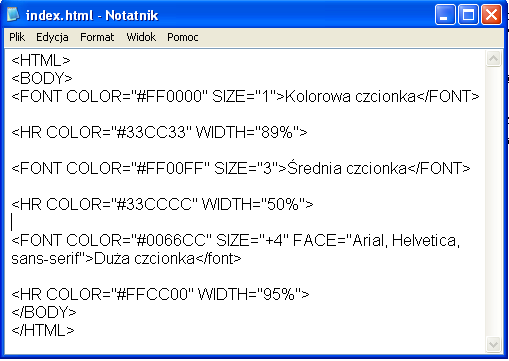Click the Notatnik icon in title bar
The height and width of the screenshot is (361, 509).
tap(13, 15)
